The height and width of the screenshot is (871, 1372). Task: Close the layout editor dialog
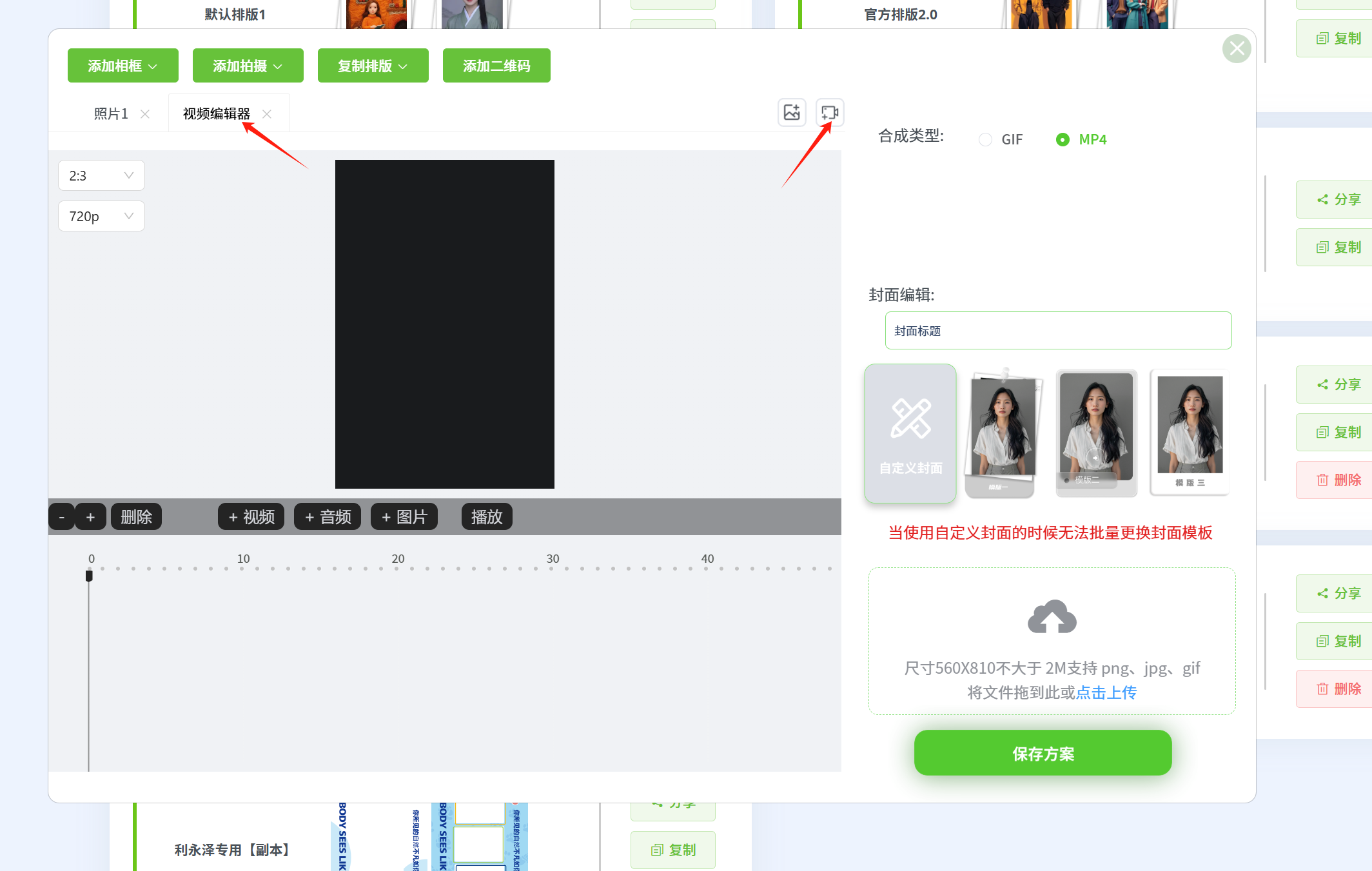coord(1237,48)
